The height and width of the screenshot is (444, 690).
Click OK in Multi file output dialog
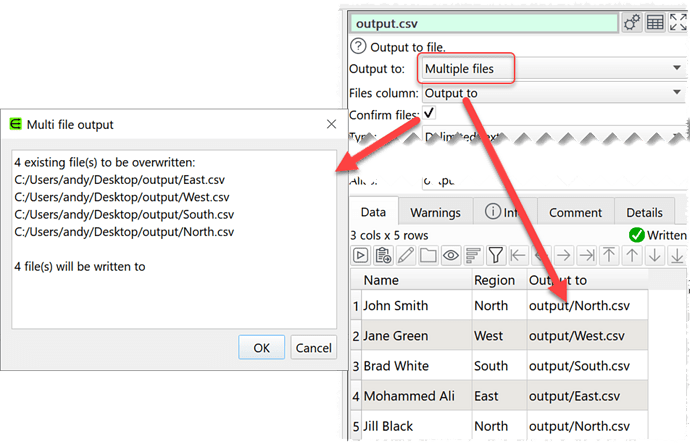click(261, 348)
